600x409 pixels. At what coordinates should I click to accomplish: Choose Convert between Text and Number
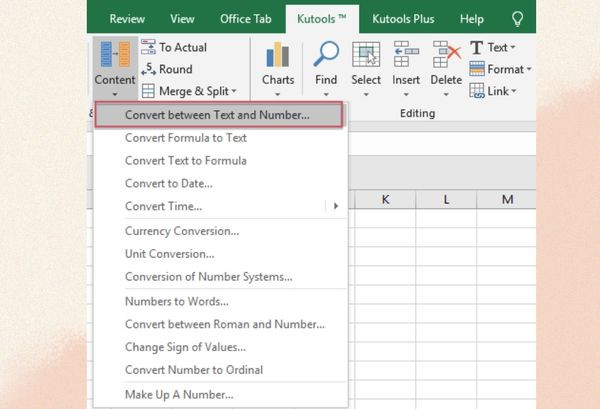(219, 115)
